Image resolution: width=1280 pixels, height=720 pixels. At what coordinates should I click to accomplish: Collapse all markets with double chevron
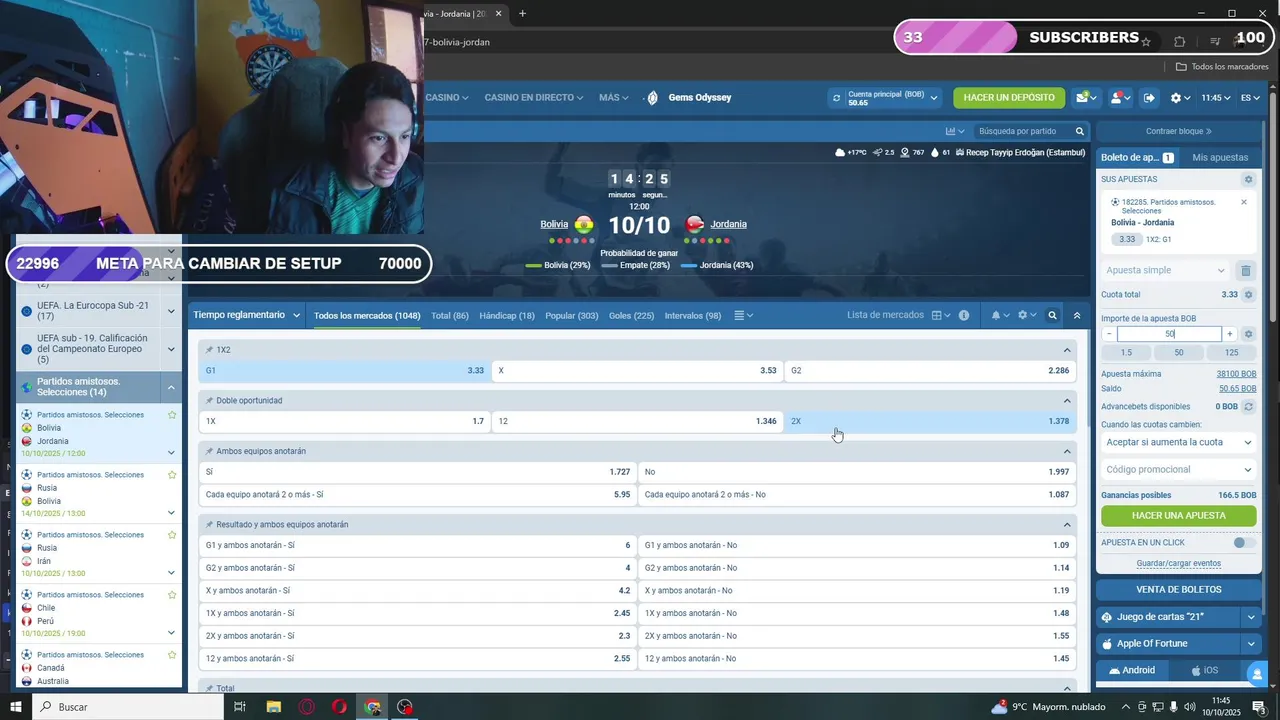click(x=1077, y=315)
